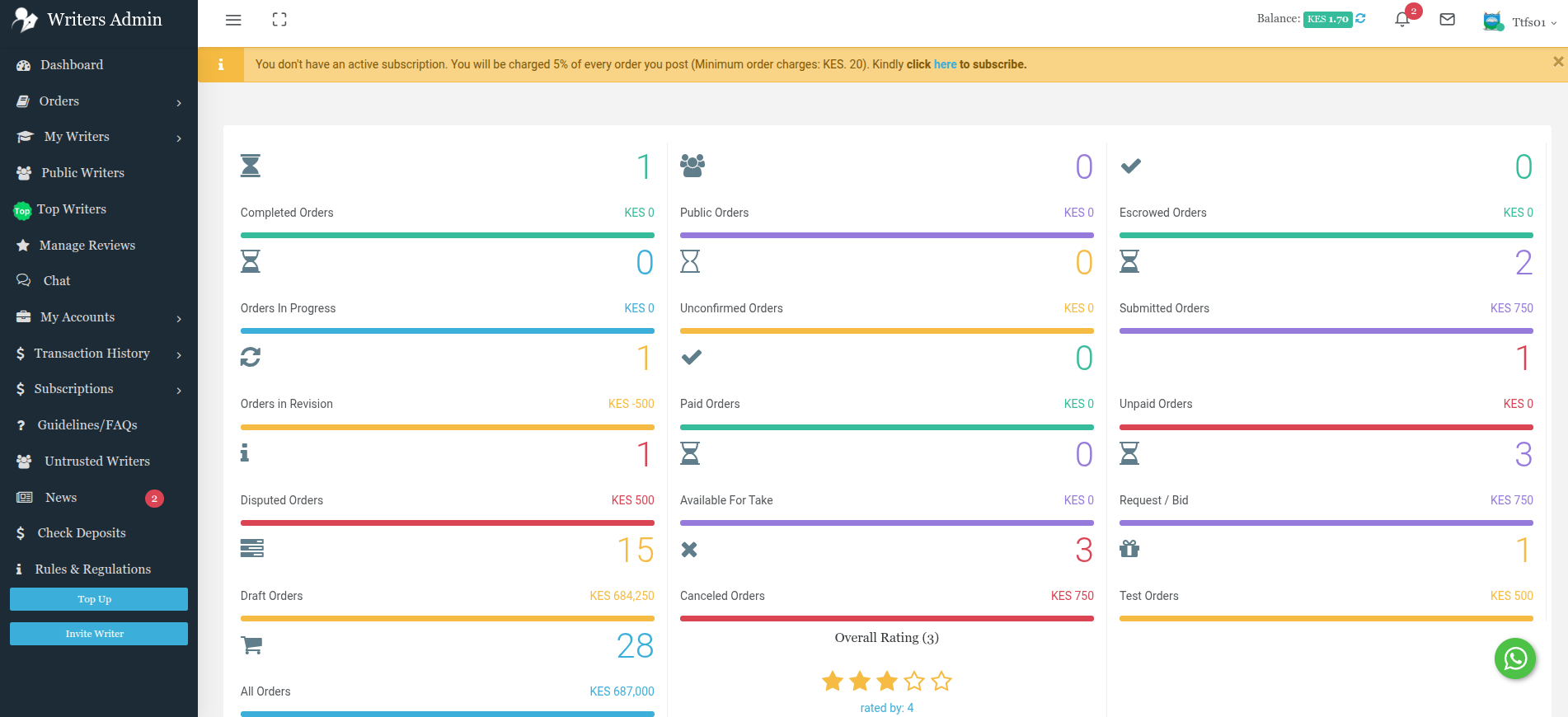Image resolution: width=1568 pixels, height=717 pixels.
Task: Click the Canceled Orders X icon
Action: tap(689, 550)
